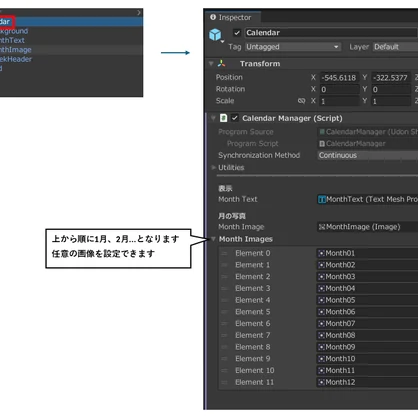Click the Position X value field

(x=339, y=78)
